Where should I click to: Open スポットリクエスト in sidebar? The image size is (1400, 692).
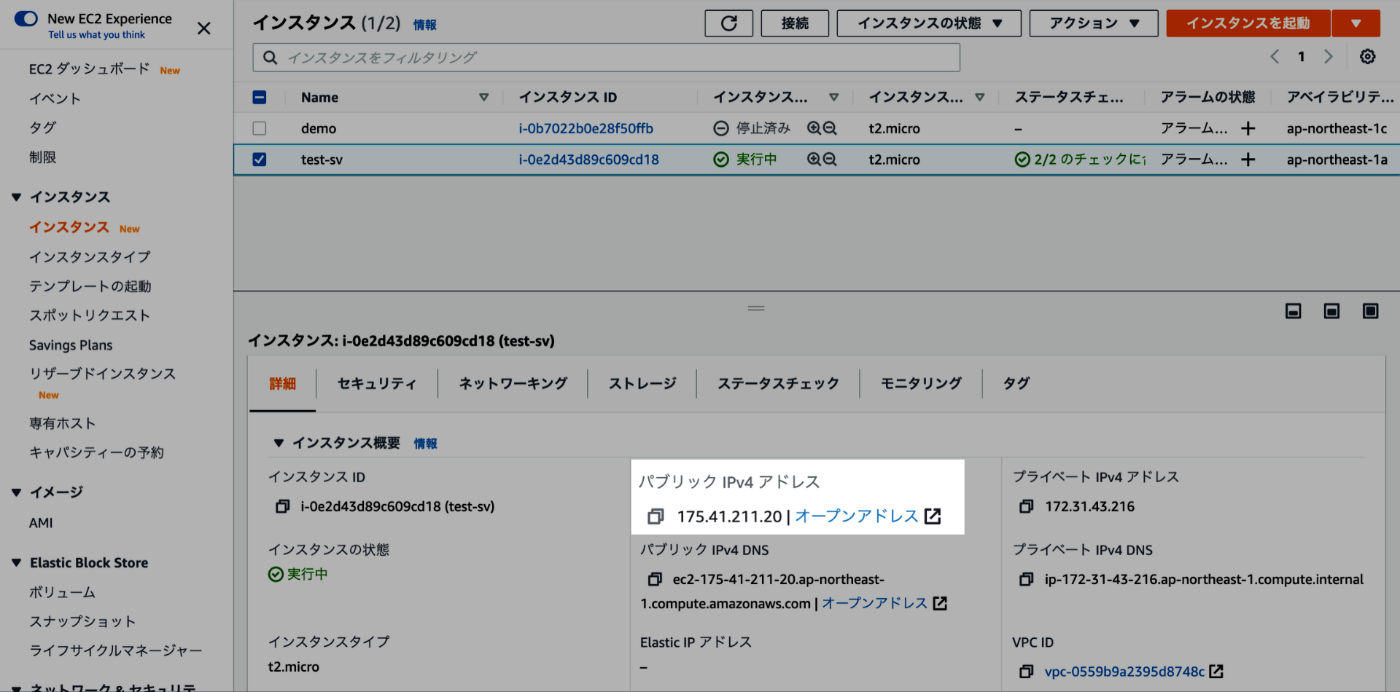tap(90, 315)
